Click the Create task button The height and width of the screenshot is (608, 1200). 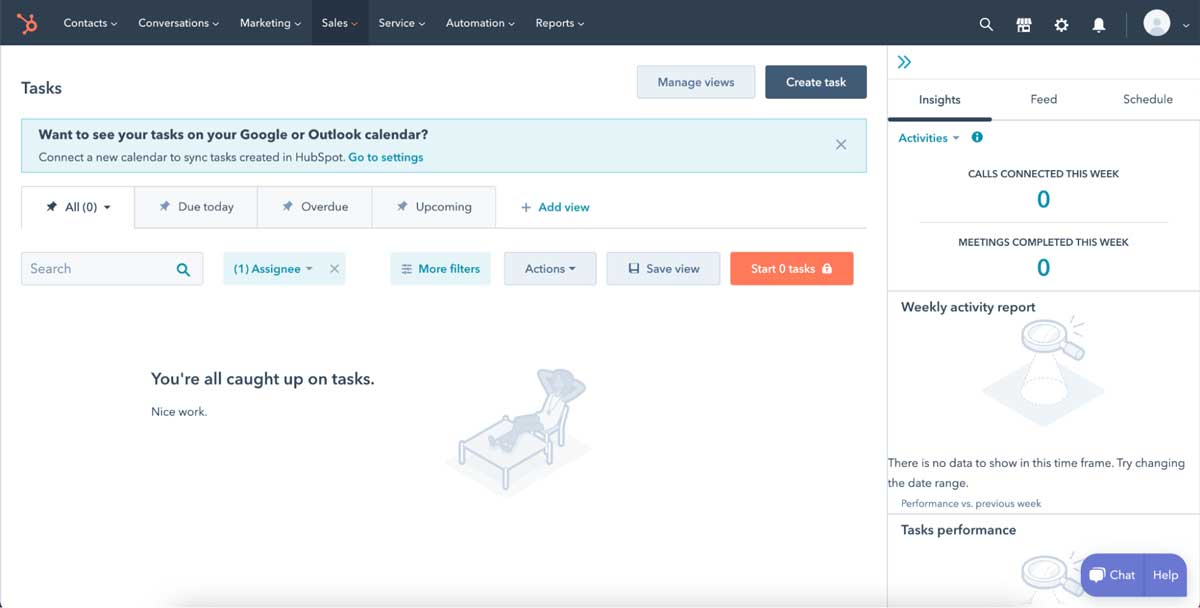coord(816,82)
